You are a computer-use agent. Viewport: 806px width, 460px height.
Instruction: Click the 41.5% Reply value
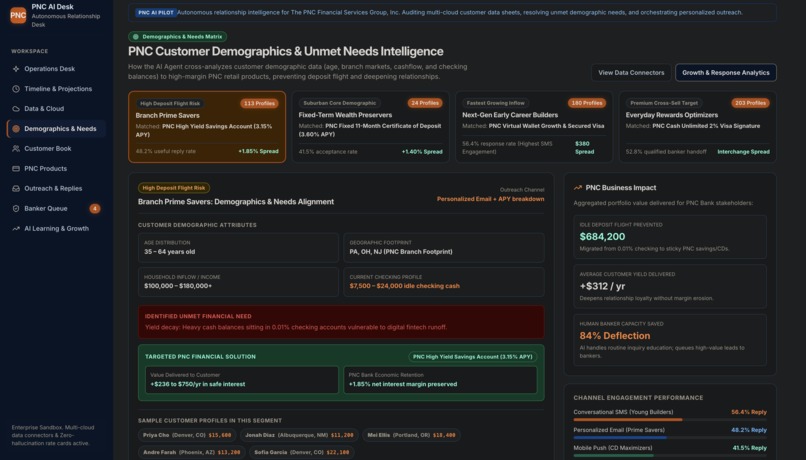pos(749,448)
